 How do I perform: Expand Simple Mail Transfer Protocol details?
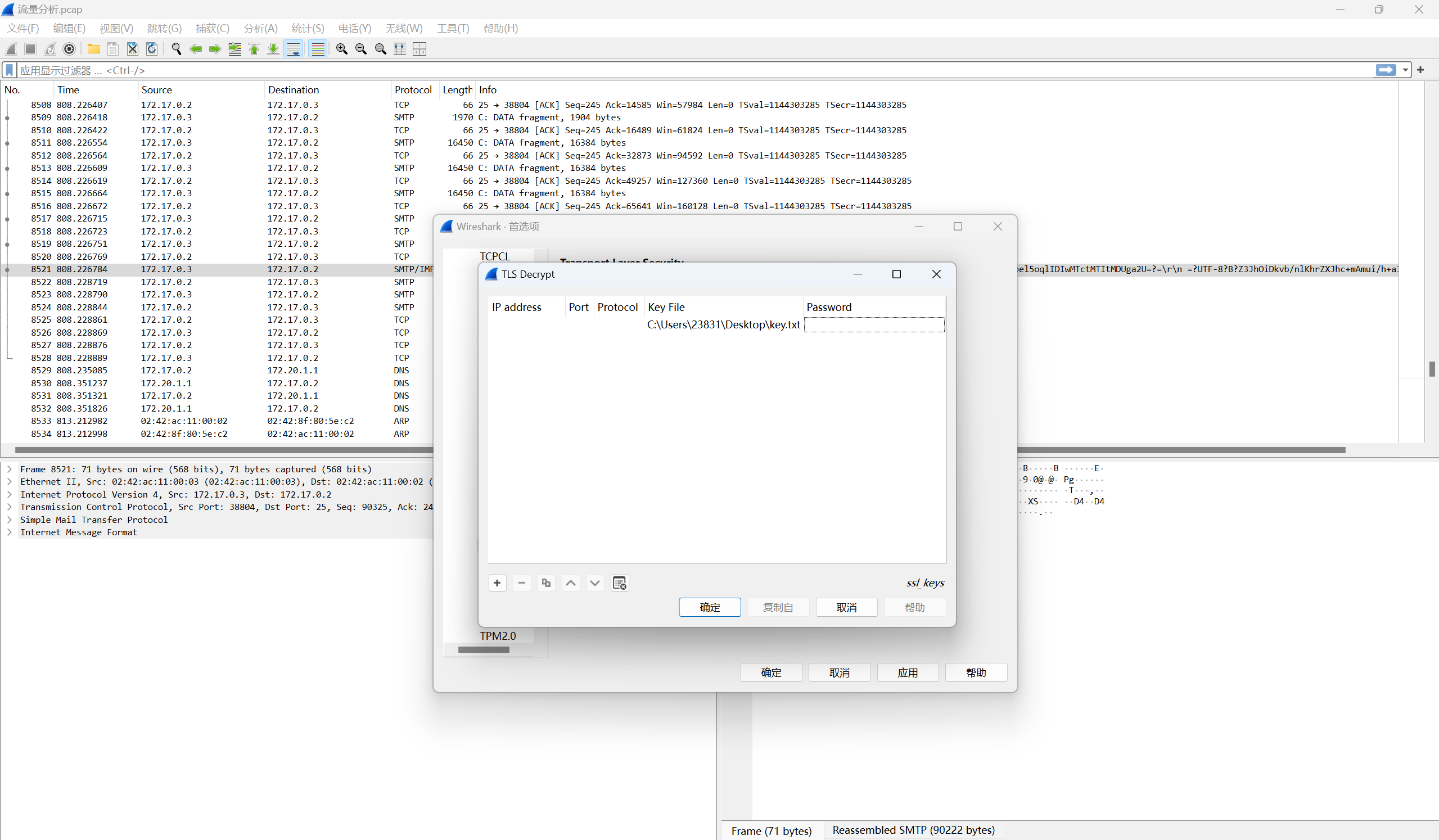(x=9, y=520)
